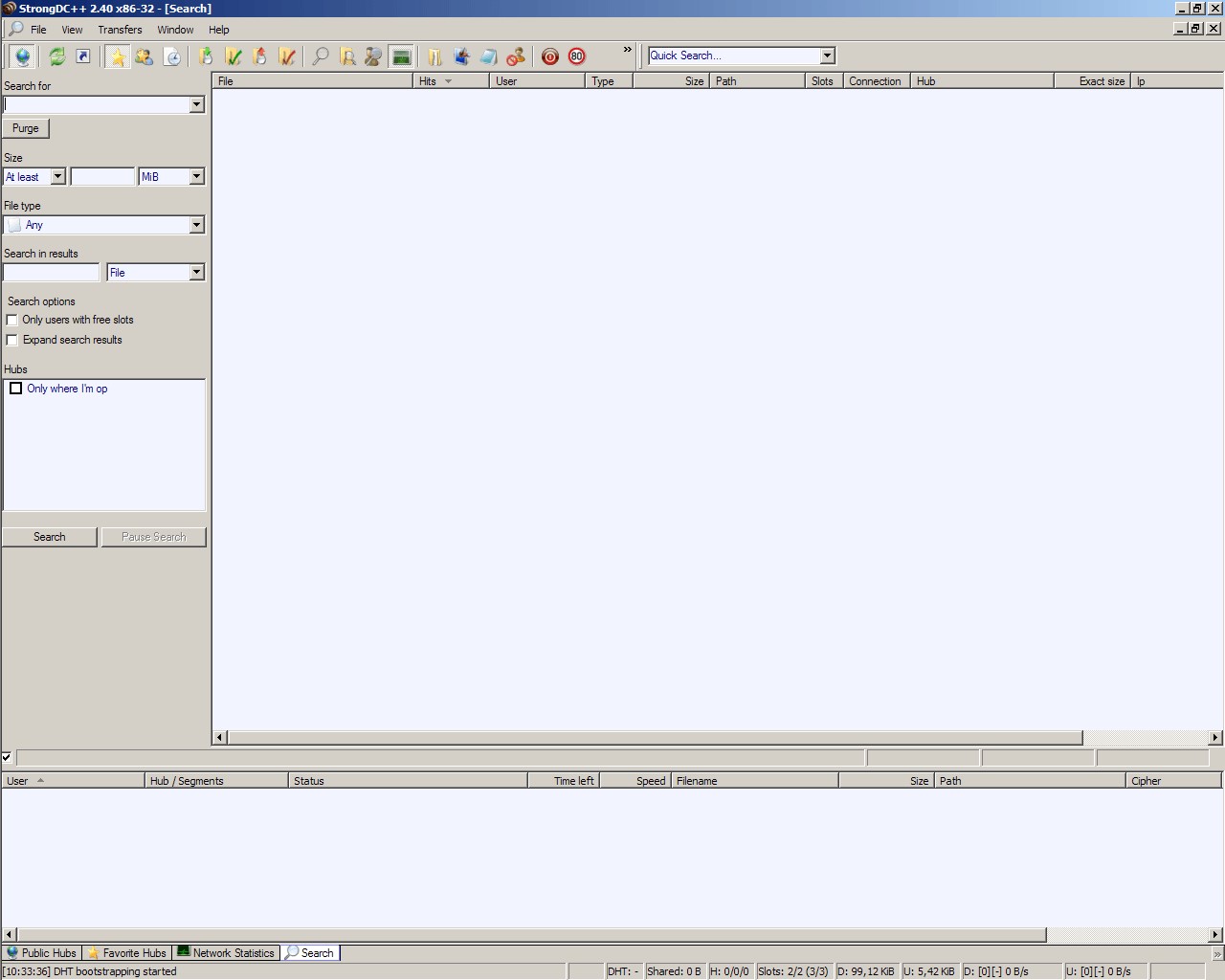The height and width of the screenshot is (980, 1225).
Task: Open the 'At least' size dropdown
Action: pos(58,176)
